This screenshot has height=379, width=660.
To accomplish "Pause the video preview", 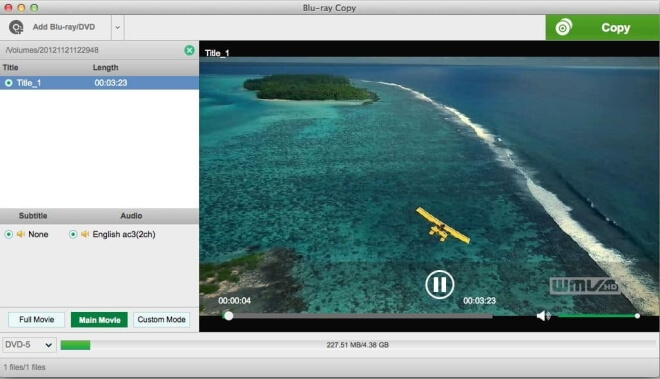I will 439,285.
